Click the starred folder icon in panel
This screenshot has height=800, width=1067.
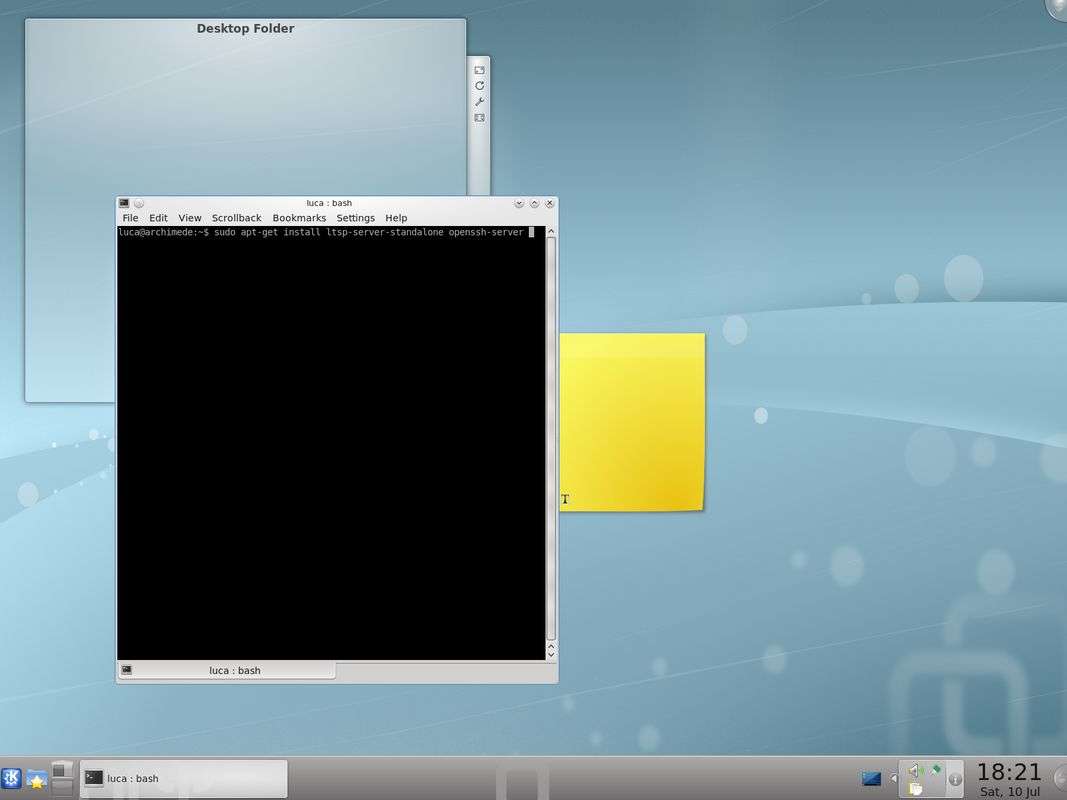(37, 779)
